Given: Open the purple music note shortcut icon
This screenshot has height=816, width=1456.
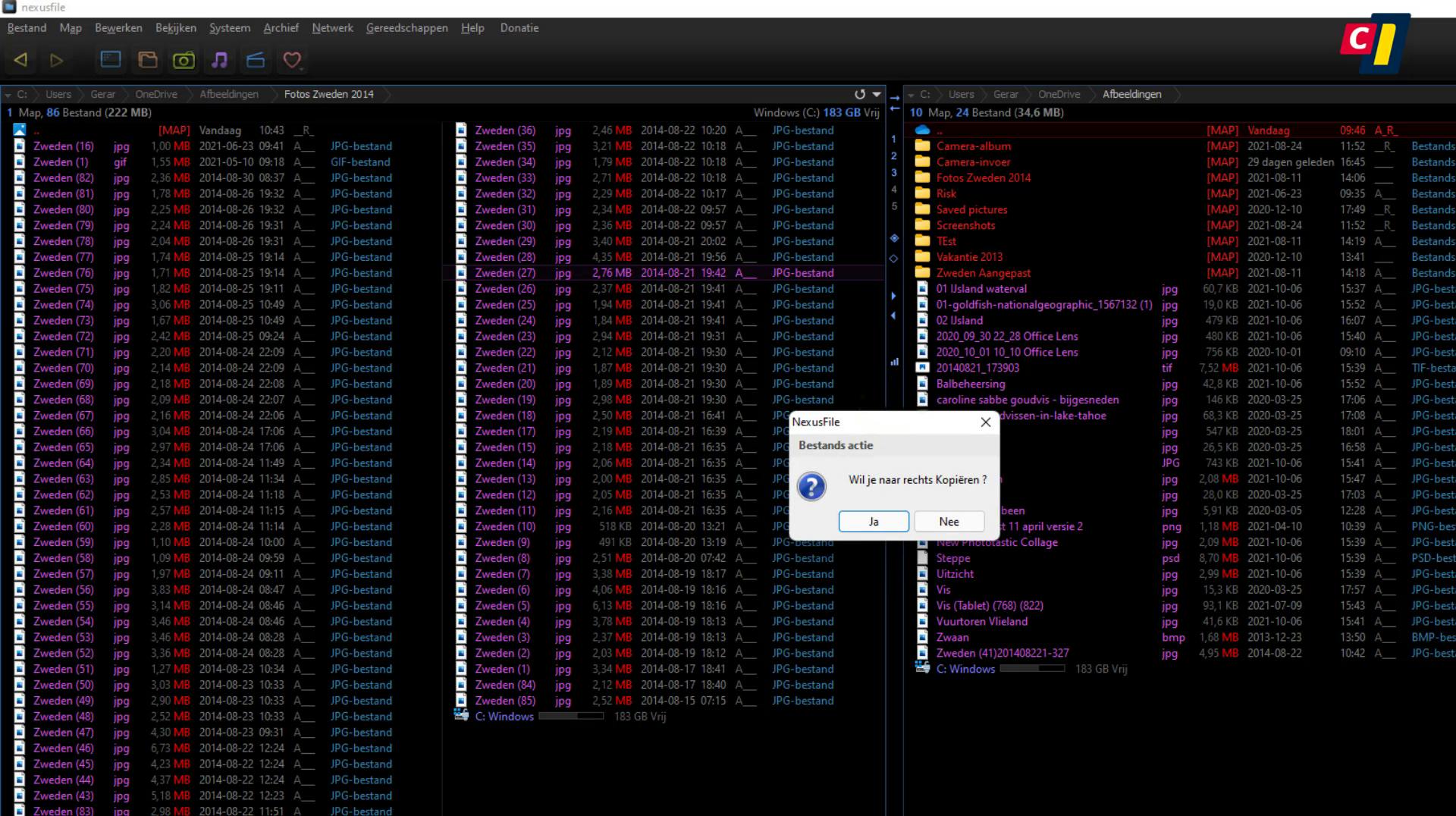Looking at the screenshot, I should tap(220, 60).
